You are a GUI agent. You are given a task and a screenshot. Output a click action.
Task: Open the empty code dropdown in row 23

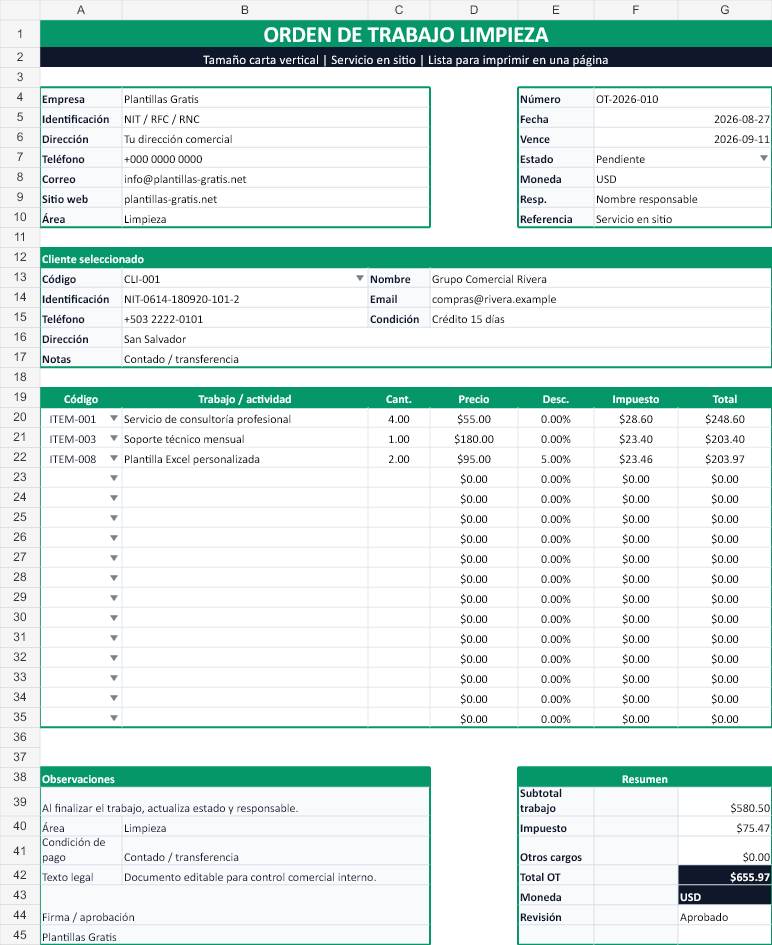pos(114,479)
